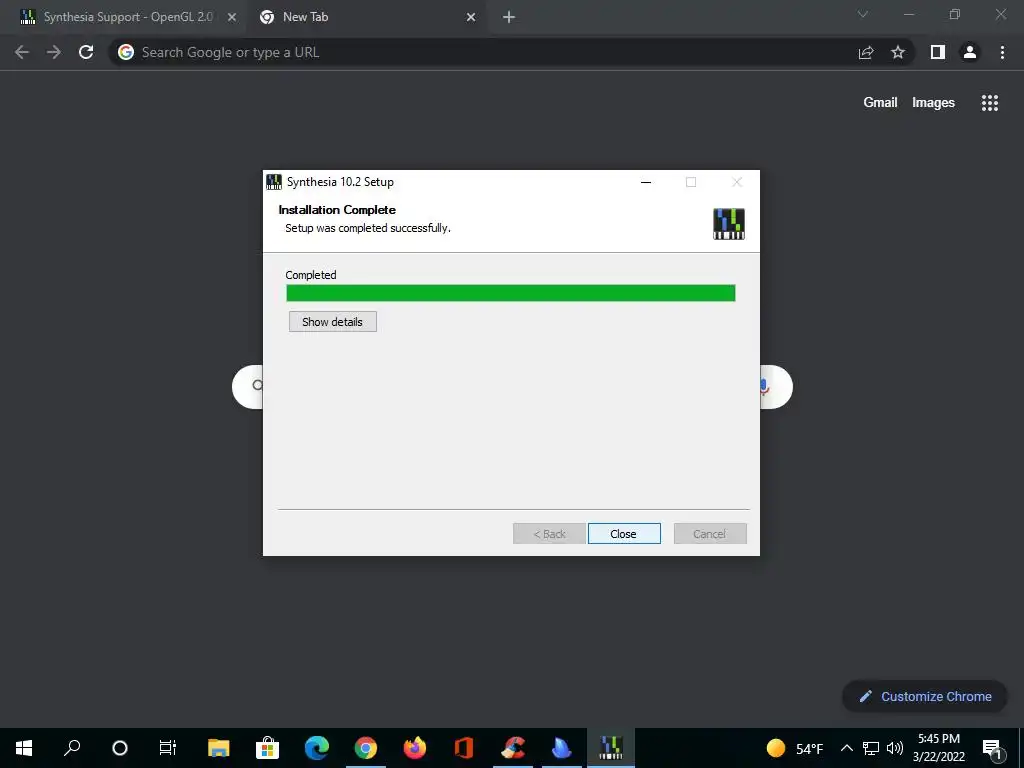
Task: Bookmark this tab with the star icon
Action: [898, 52]
